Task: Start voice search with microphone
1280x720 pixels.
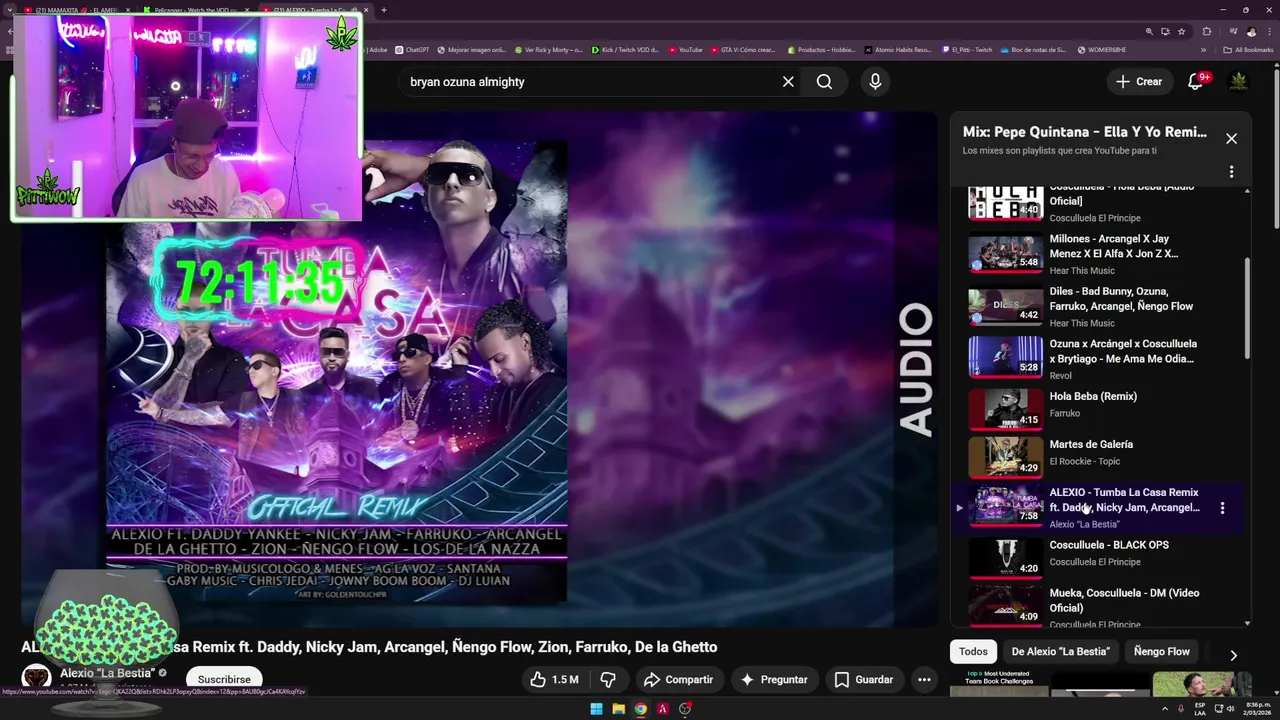Action: tap(875, 82)
